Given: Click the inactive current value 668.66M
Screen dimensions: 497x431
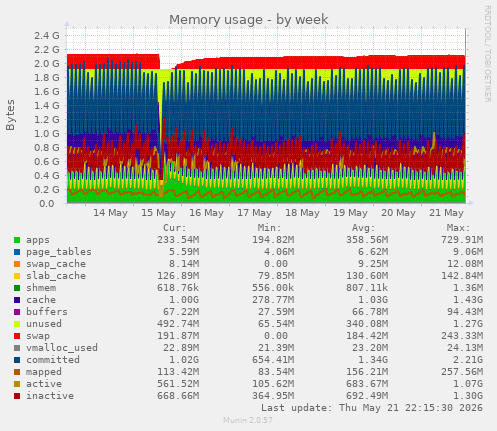Looking at the screenshot, I should click(178, 396).
